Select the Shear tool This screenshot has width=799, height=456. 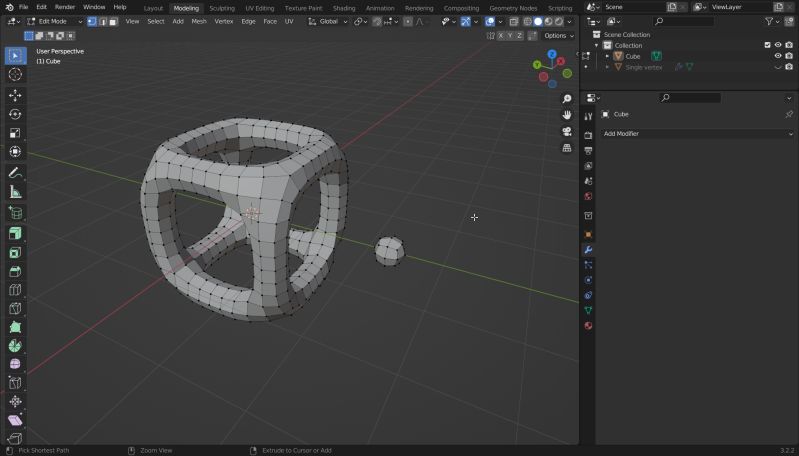(15, 420)
